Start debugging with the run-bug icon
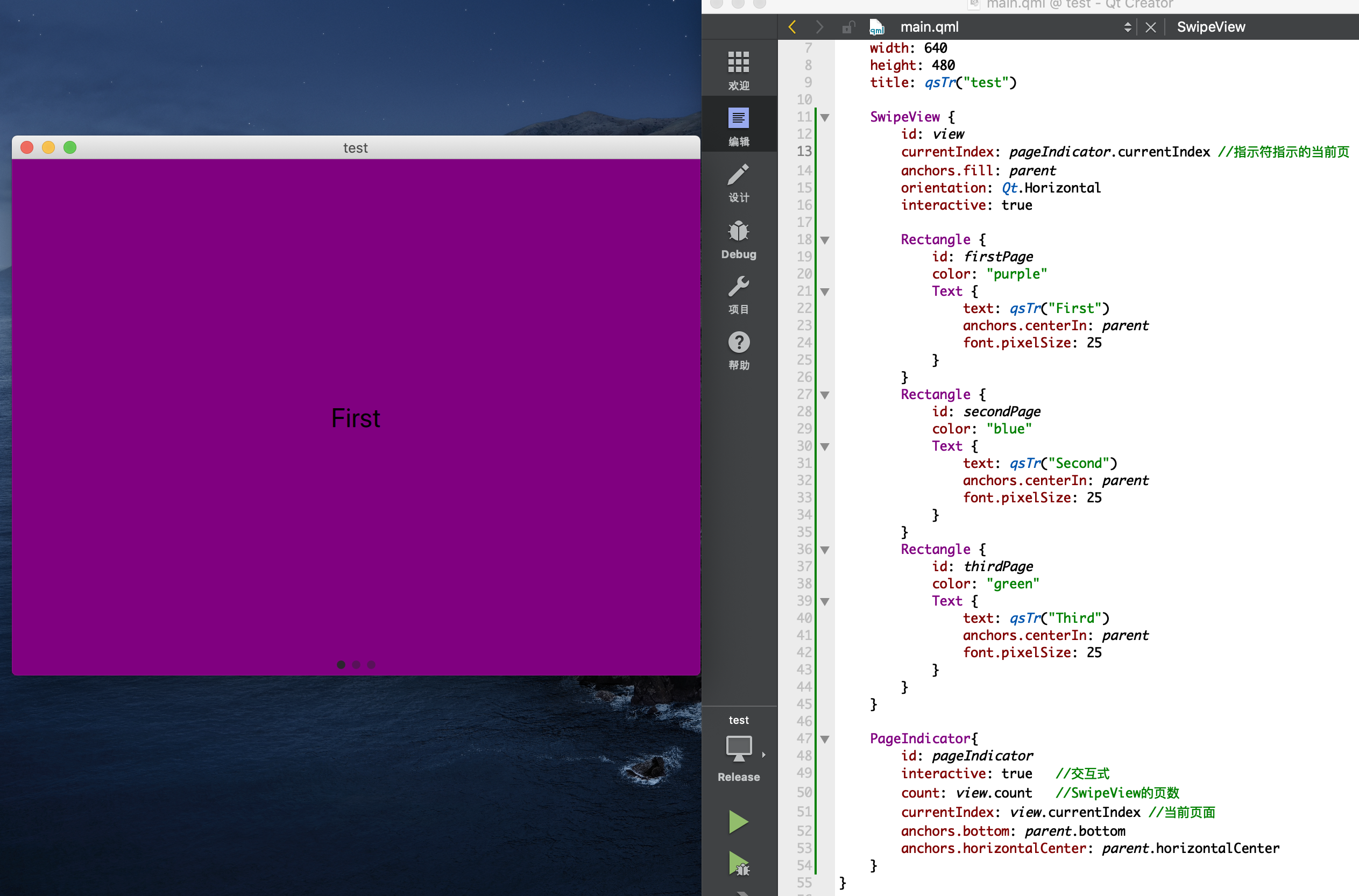The height and width of the screenshot is (896, 1359). [x=738, y=864]
